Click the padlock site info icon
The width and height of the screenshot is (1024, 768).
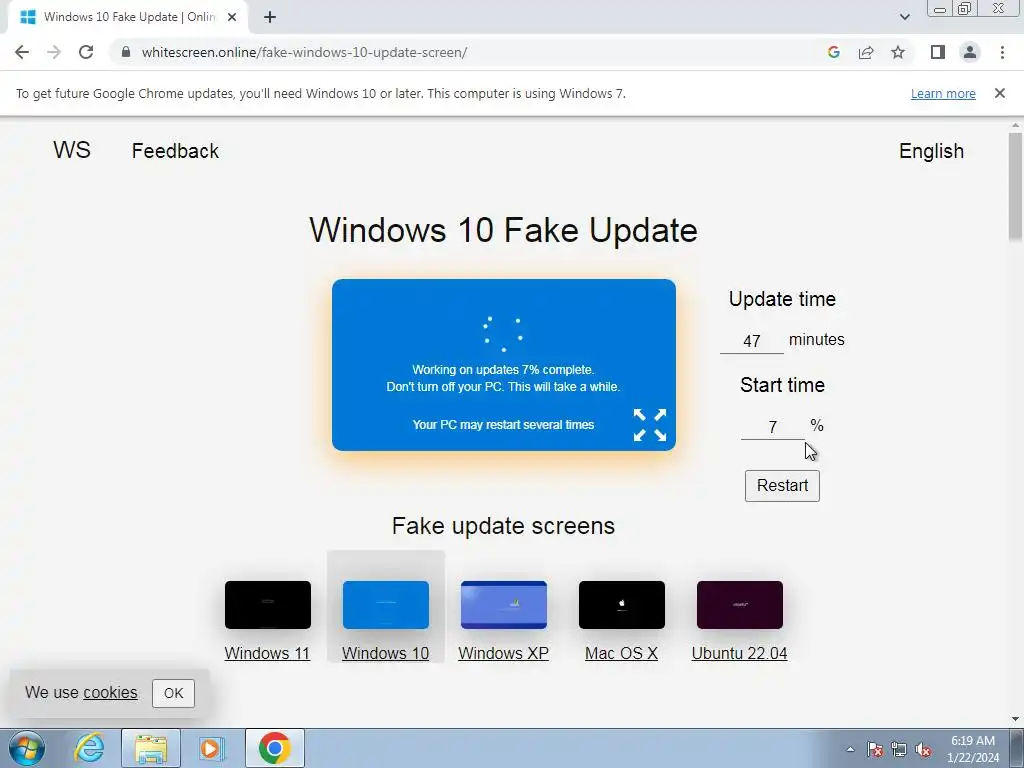(x=126, y=52)
